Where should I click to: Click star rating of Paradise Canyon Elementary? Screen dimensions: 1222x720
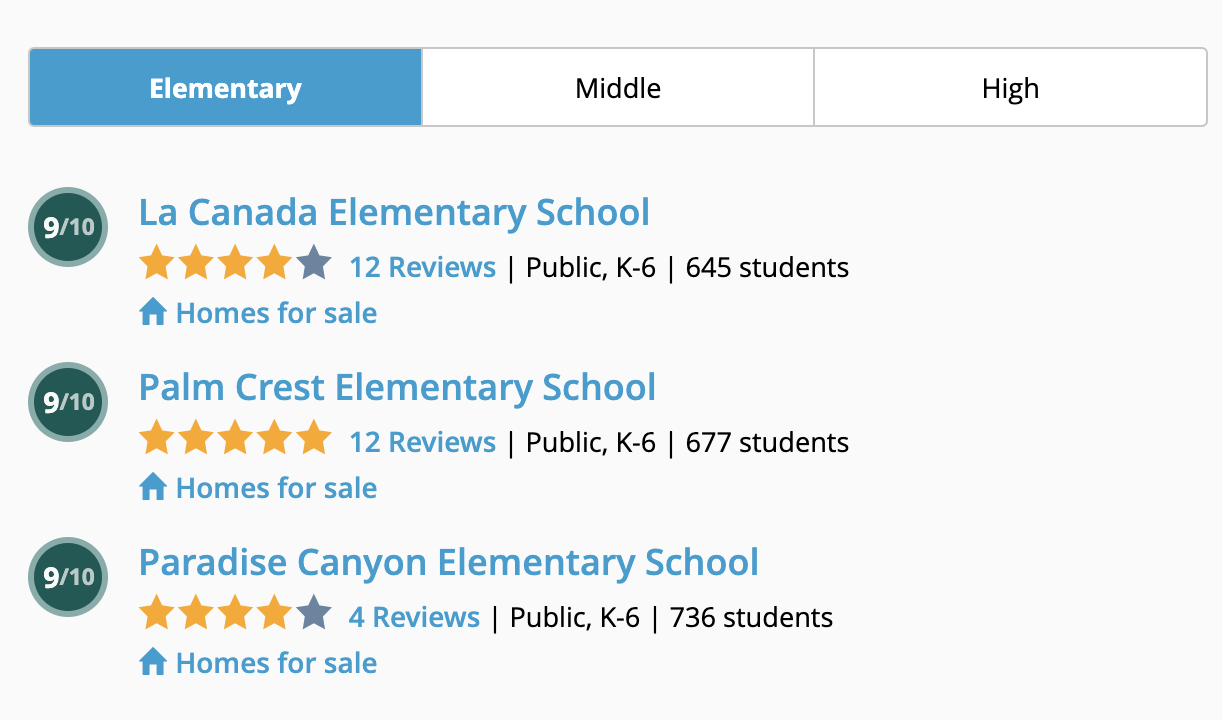tap(235, 614)
